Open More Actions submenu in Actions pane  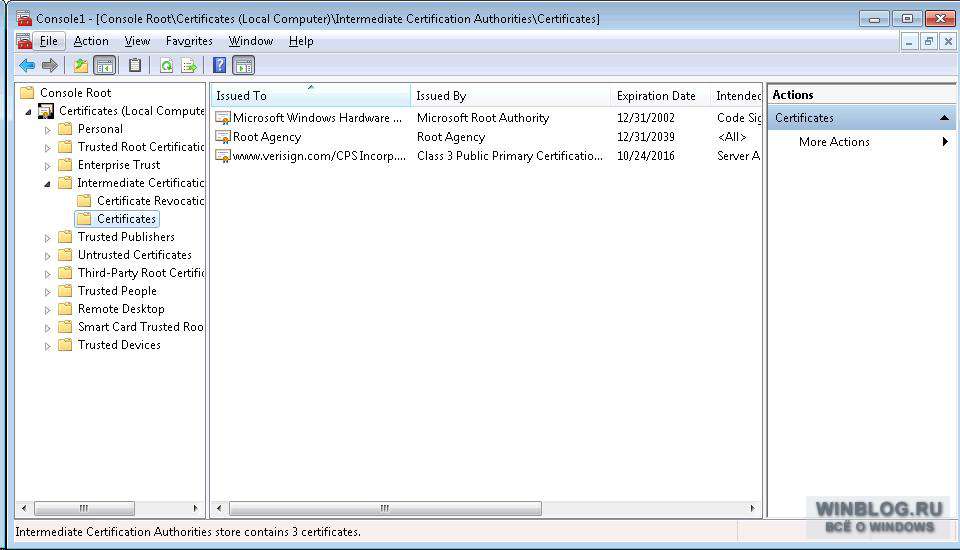point(861,142)
